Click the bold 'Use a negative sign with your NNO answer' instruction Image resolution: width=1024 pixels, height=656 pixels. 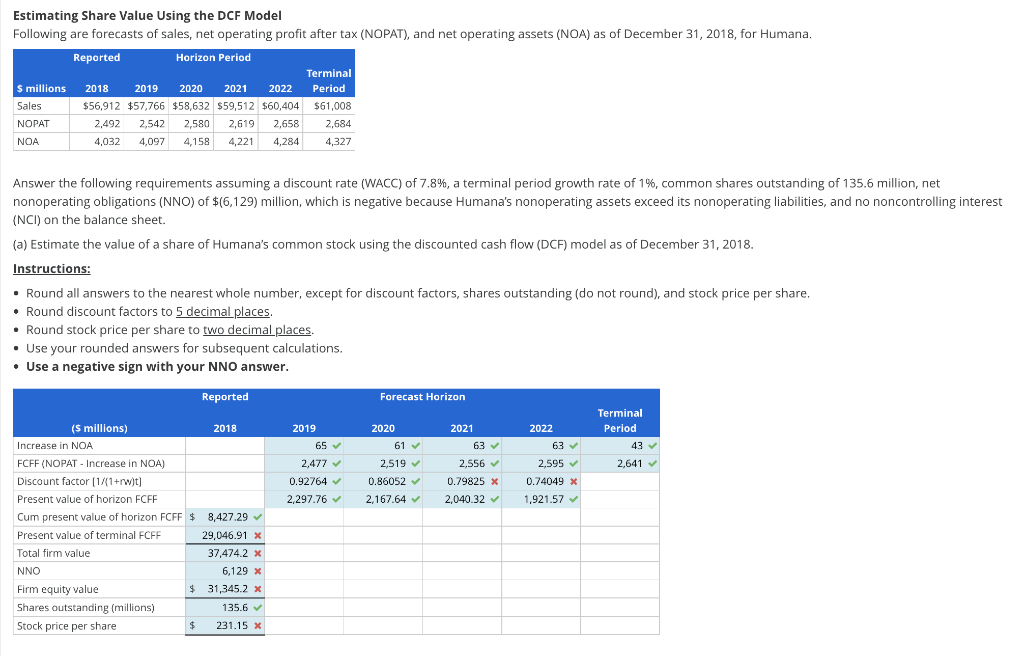click(157, 367)
